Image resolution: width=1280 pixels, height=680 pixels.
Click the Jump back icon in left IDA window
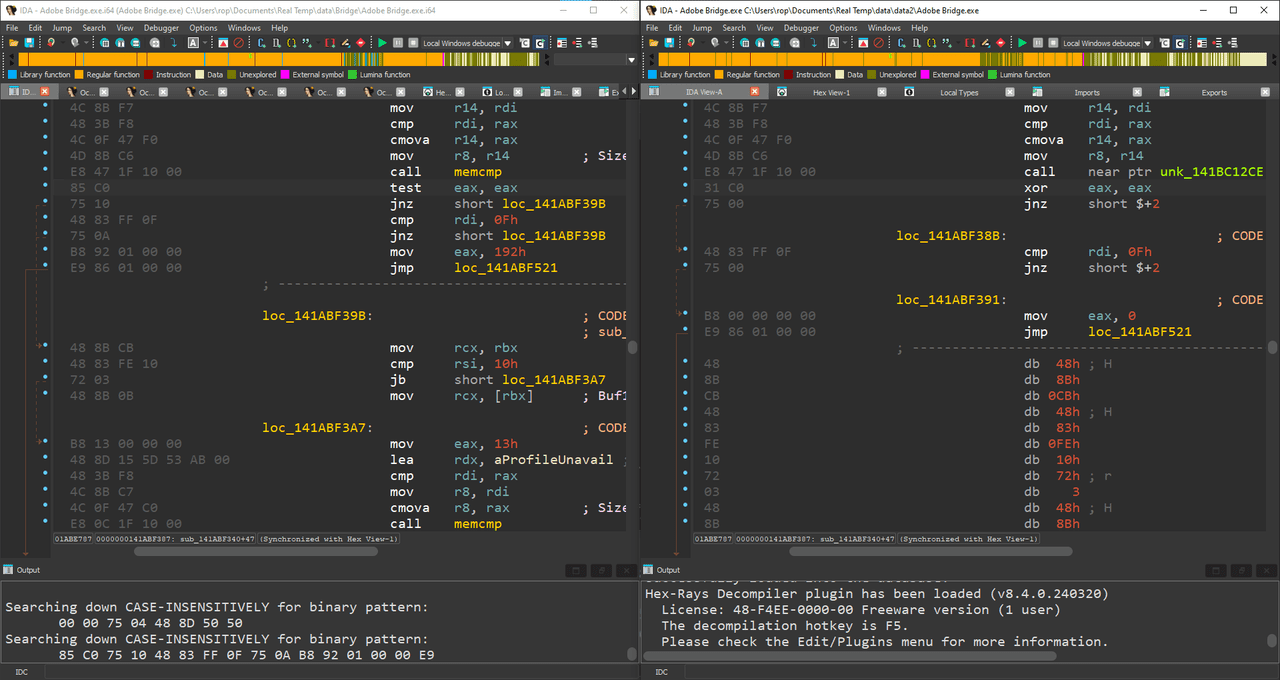[51, 43]
